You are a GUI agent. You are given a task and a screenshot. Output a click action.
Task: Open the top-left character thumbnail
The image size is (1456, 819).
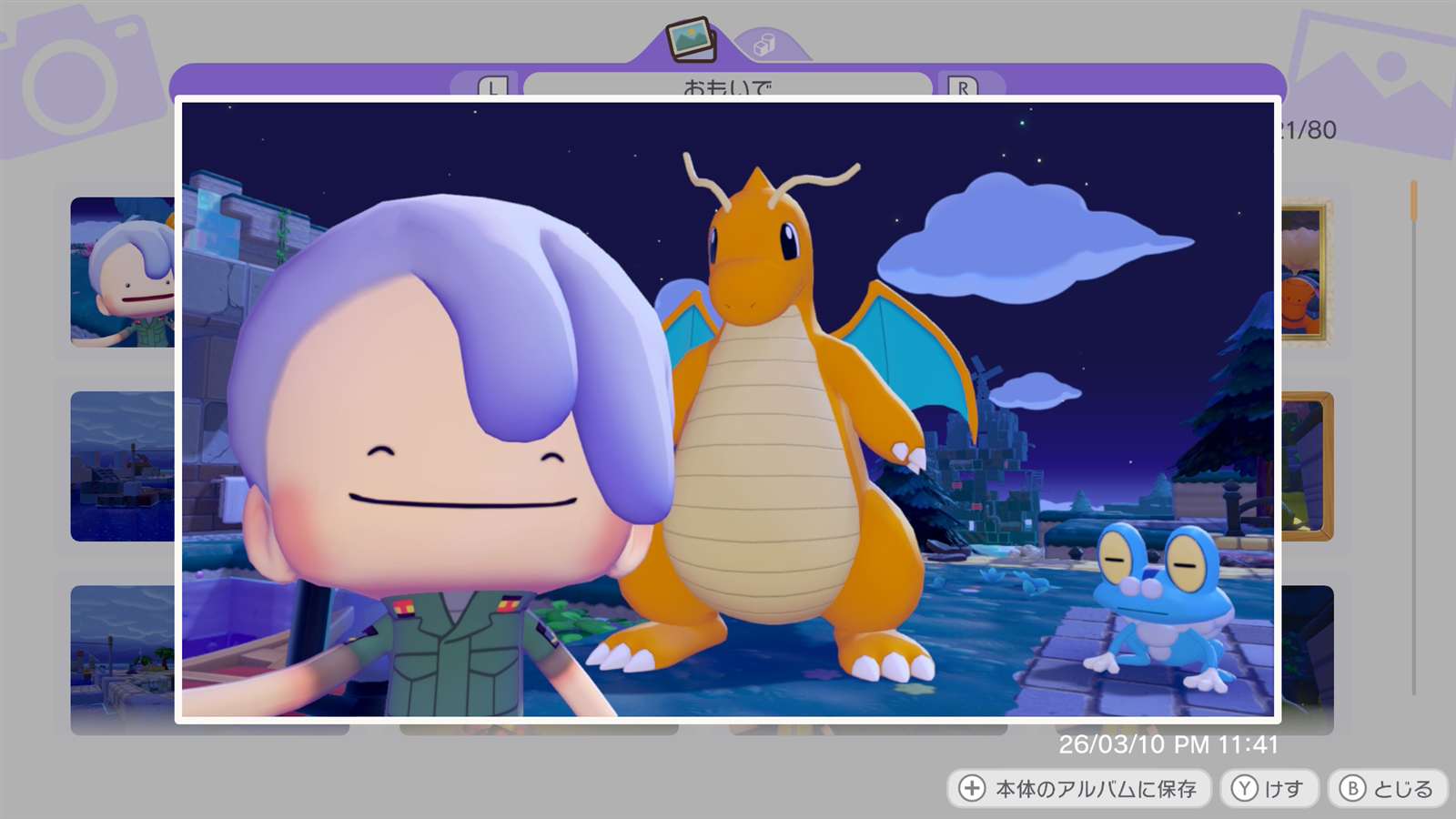[x=122, y=271]
